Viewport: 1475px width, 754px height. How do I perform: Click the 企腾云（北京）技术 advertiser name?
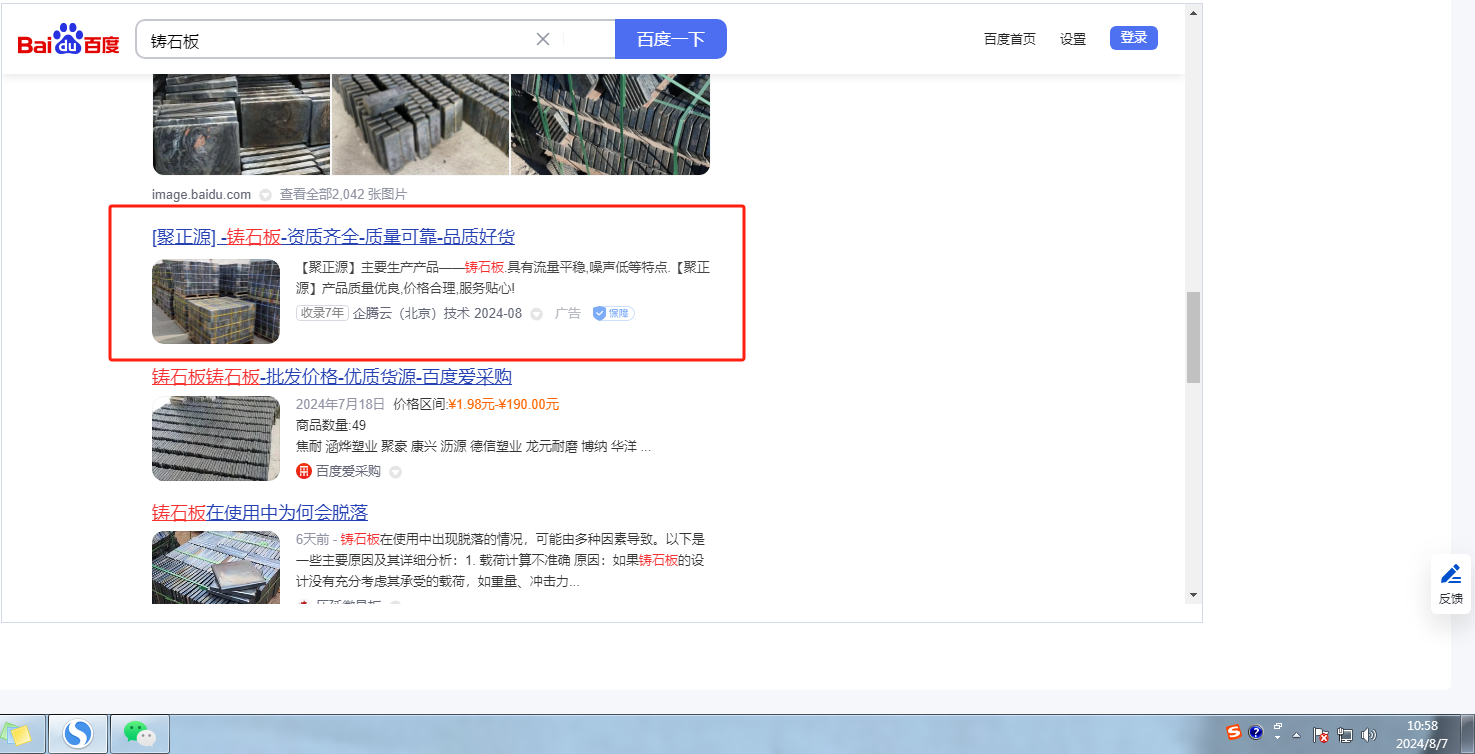point(411,313)
